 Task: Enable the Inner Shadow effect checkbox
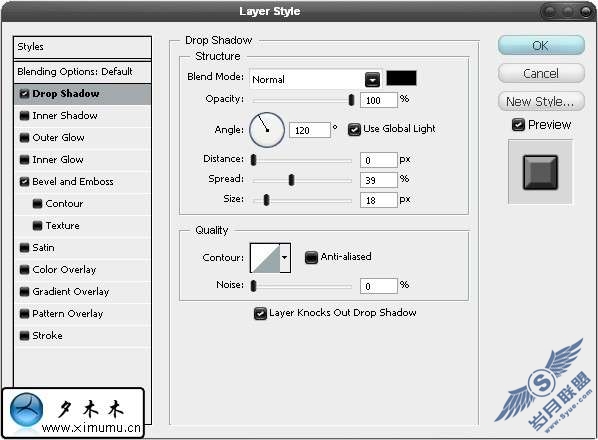point(24,116)
